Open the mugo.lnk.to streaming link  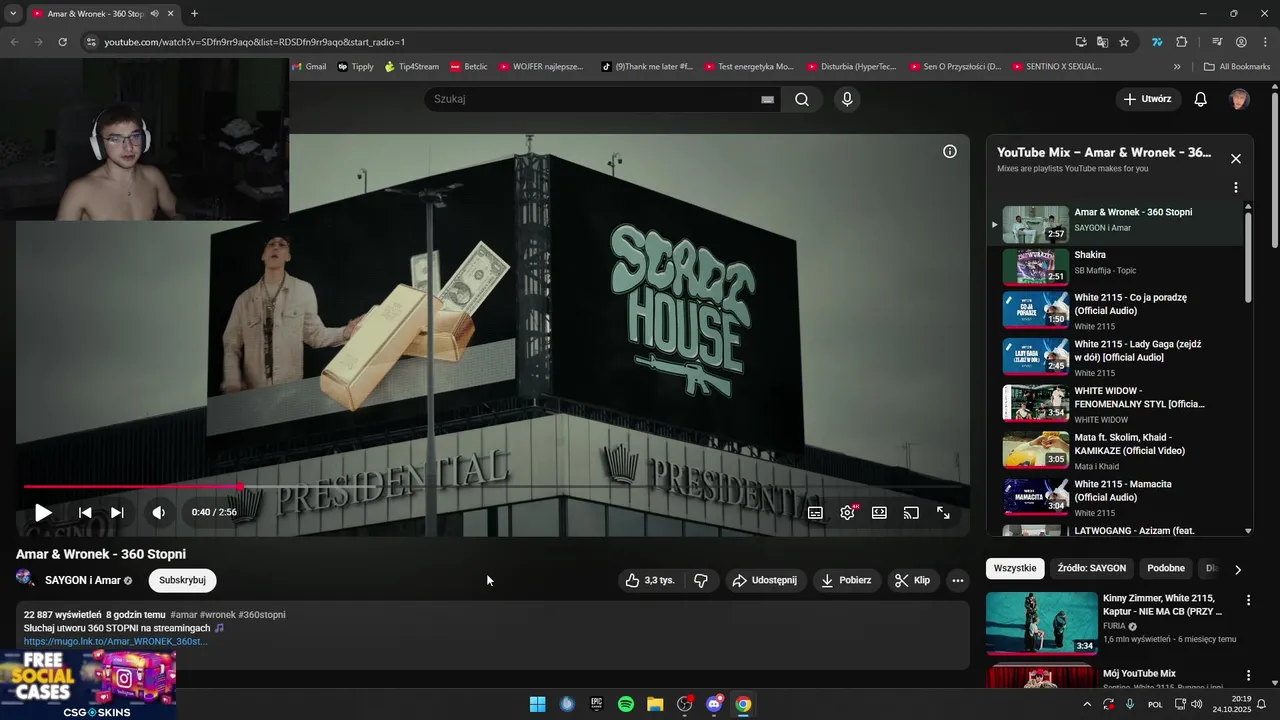[116, 641]
